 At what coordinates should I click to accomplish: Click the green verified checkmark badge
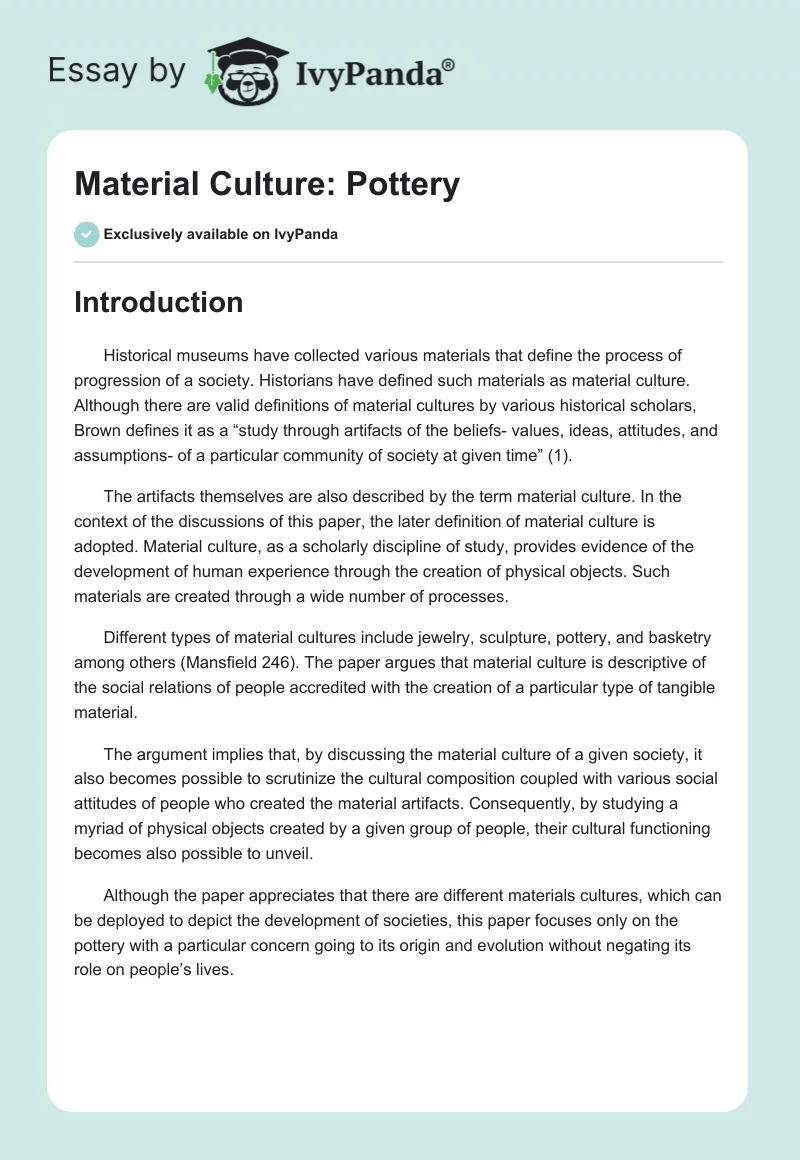(85, 234)
